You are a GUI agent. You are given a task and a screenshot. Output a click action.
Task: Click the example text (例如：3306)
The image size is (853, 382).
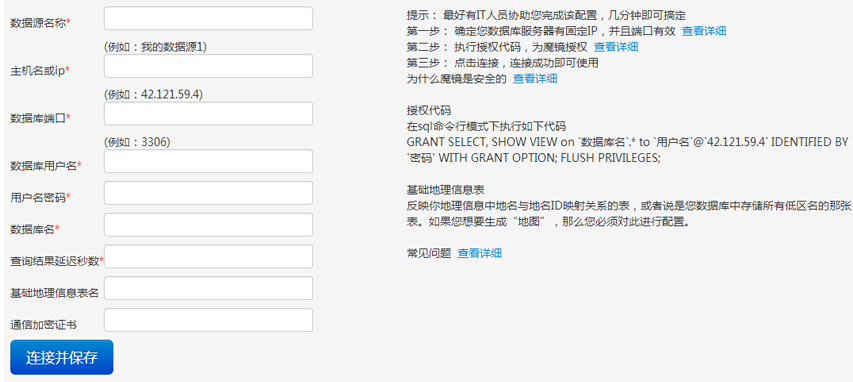[137, 143]
